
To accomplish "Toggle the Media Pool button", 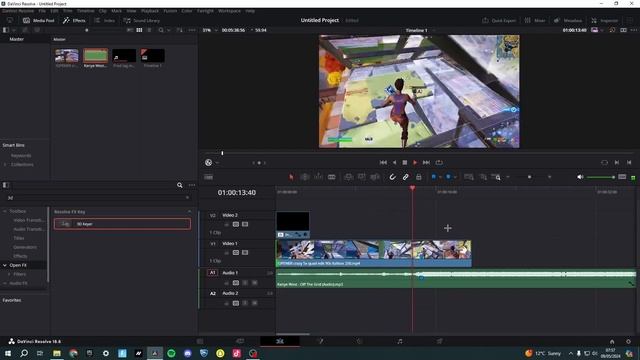I will 39,20.
